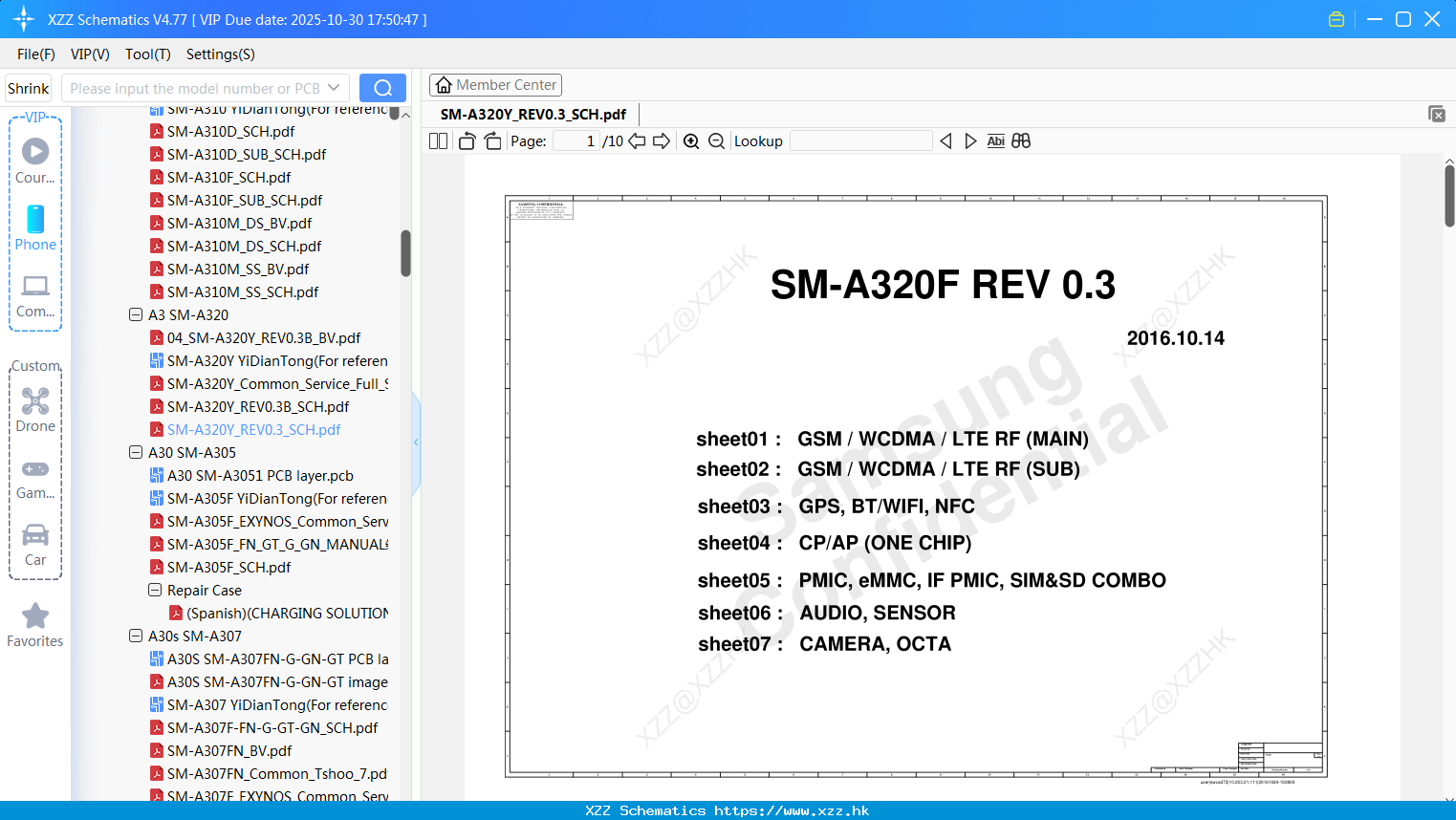Viewport: 1456px width, 820px height.
Task: Click XZZ Schematics logo icon
Action: click(x=24, y=19)
